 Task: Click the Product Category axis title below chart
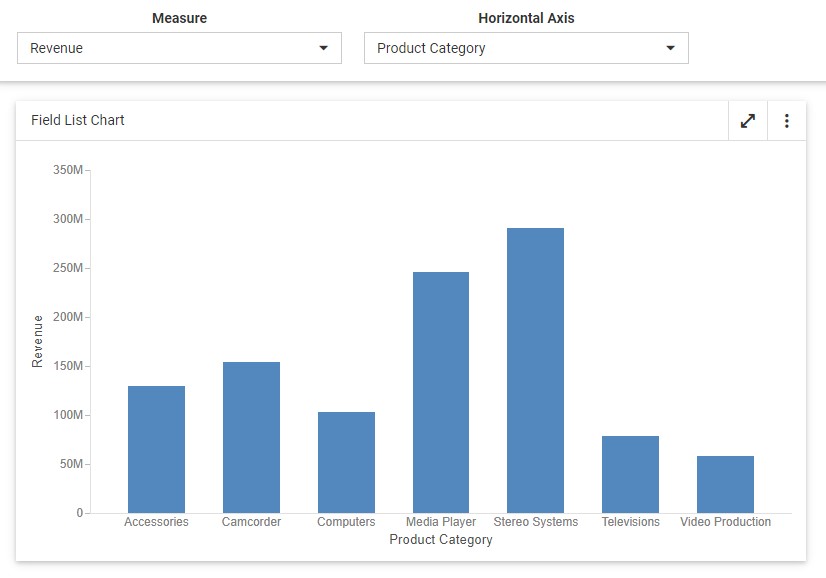441,540
